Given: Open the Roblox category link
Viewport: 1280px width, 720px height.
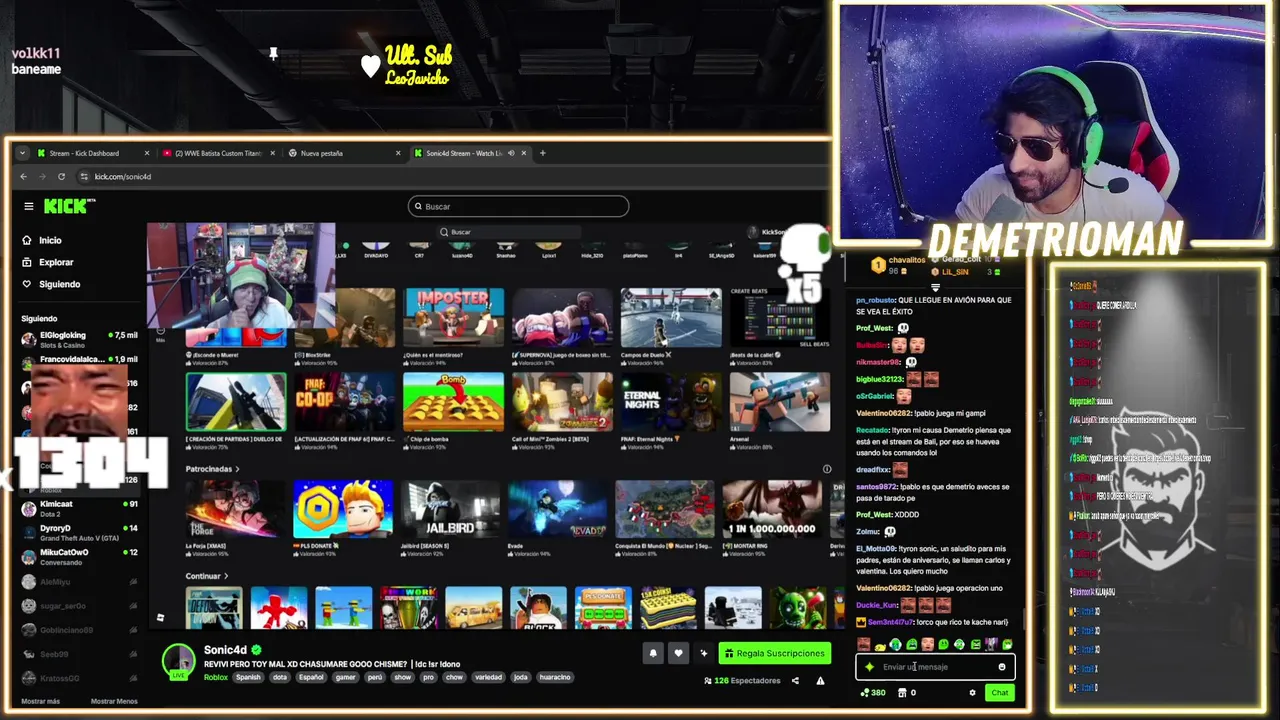Looking at the screenshot, I should pyautogui.click(x=216, y=677).
